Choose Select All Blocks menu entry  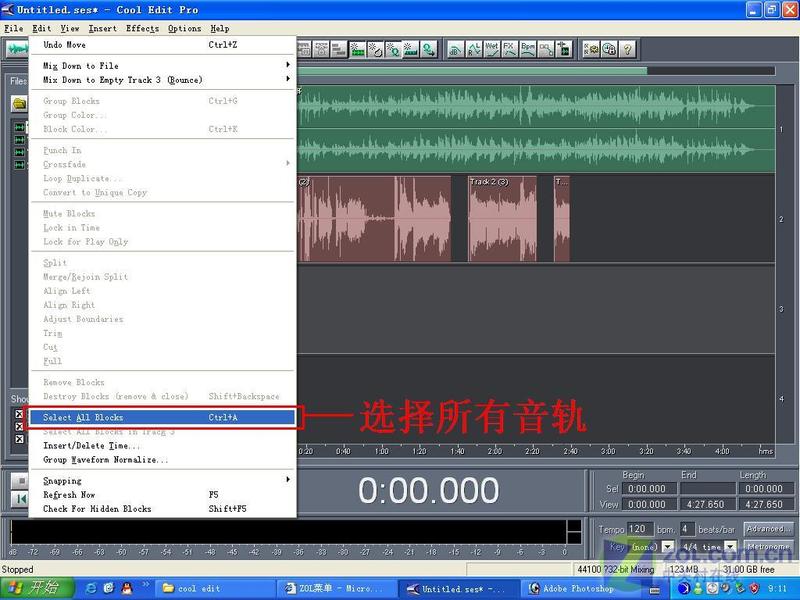(x=162, y=417)
